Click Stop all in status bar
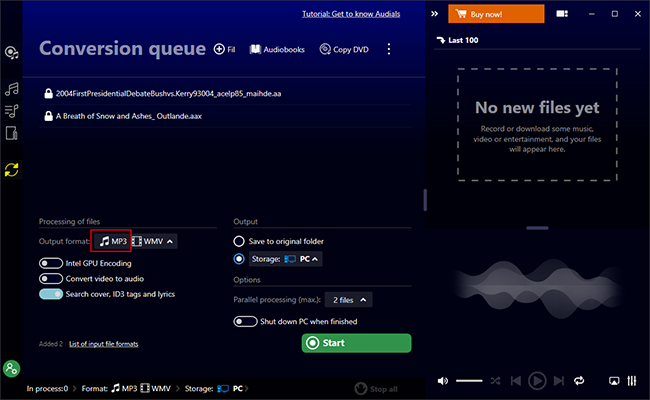This screenshot has height=400, width=650. (376, 389)
